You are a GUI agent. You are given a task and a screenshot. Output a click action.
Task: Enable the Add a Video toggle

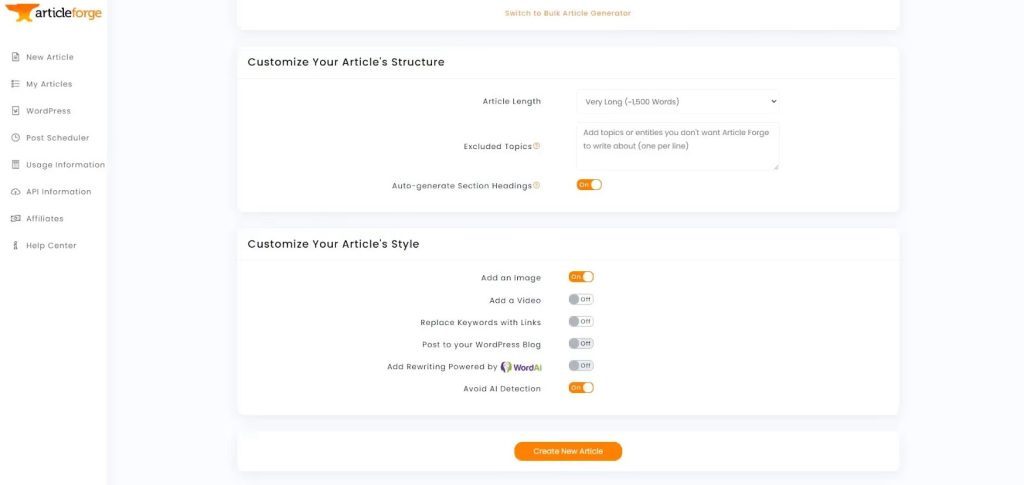(x=581, y=300)
